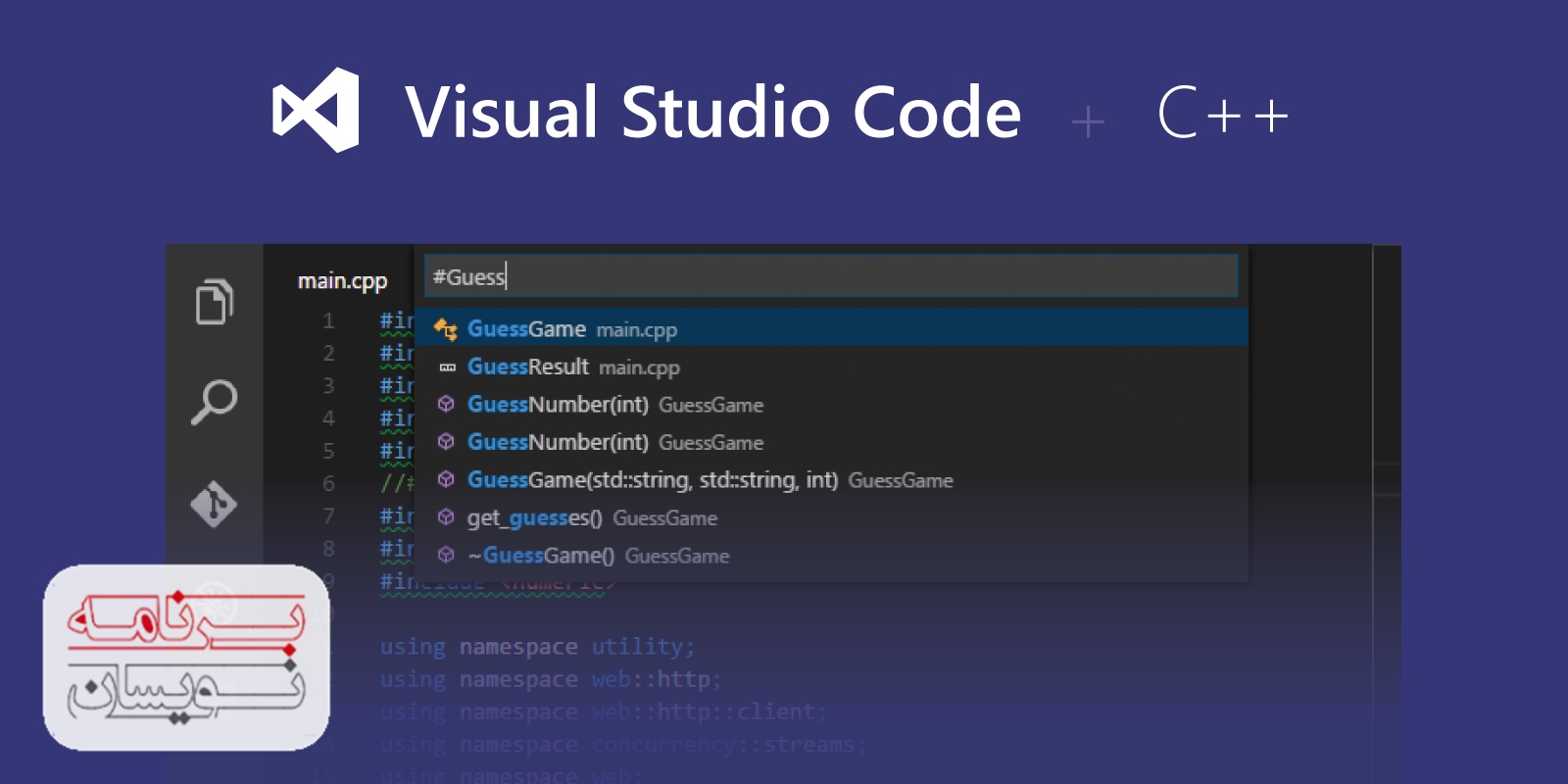Select GuessGame(std::string, std::string, int) constructor result
Image resolution: width=1568 pixels, height=784 pixels.
pyautogui.click(x=831, y=479)
